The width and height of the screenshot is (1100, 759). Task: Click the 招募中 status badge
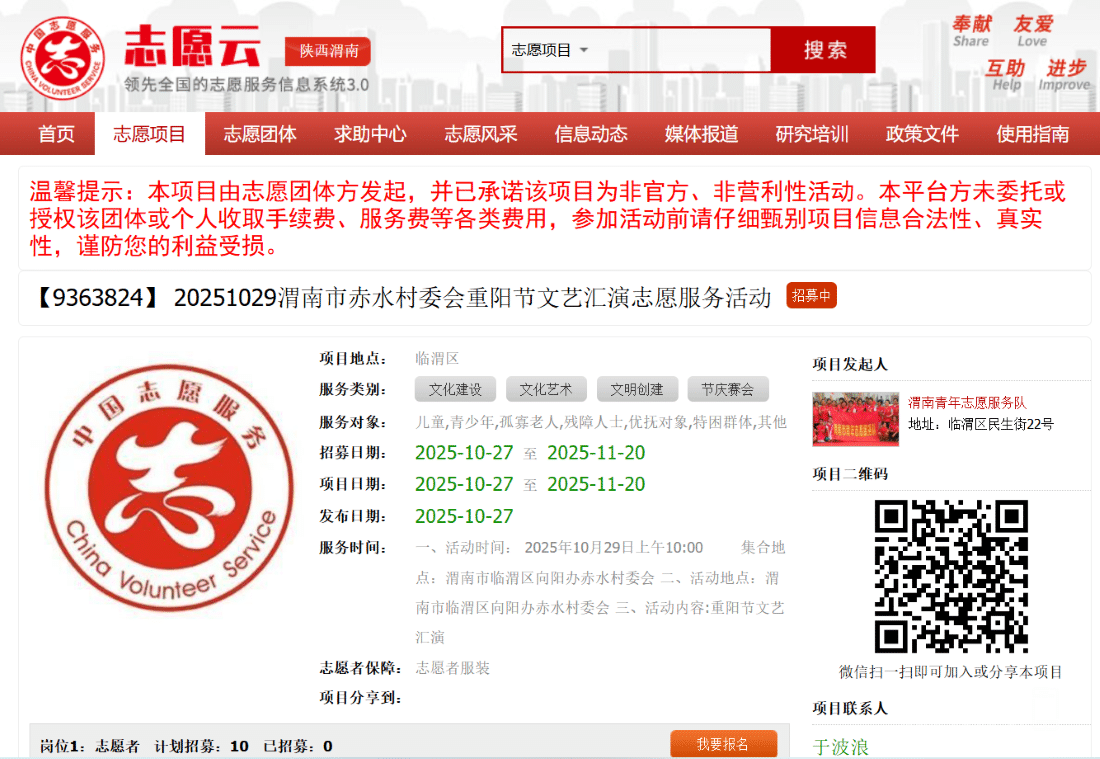click(811, 296)
